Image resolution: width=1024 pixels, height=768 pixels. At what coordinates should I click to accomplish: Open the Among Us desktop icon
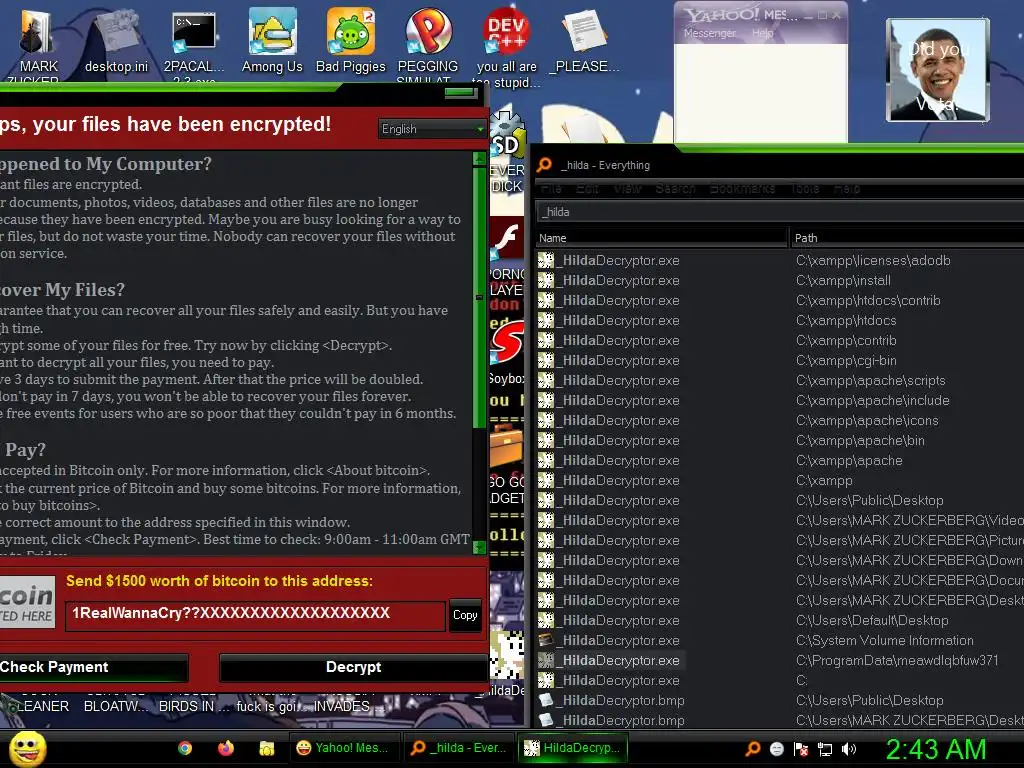coord(272,41)
